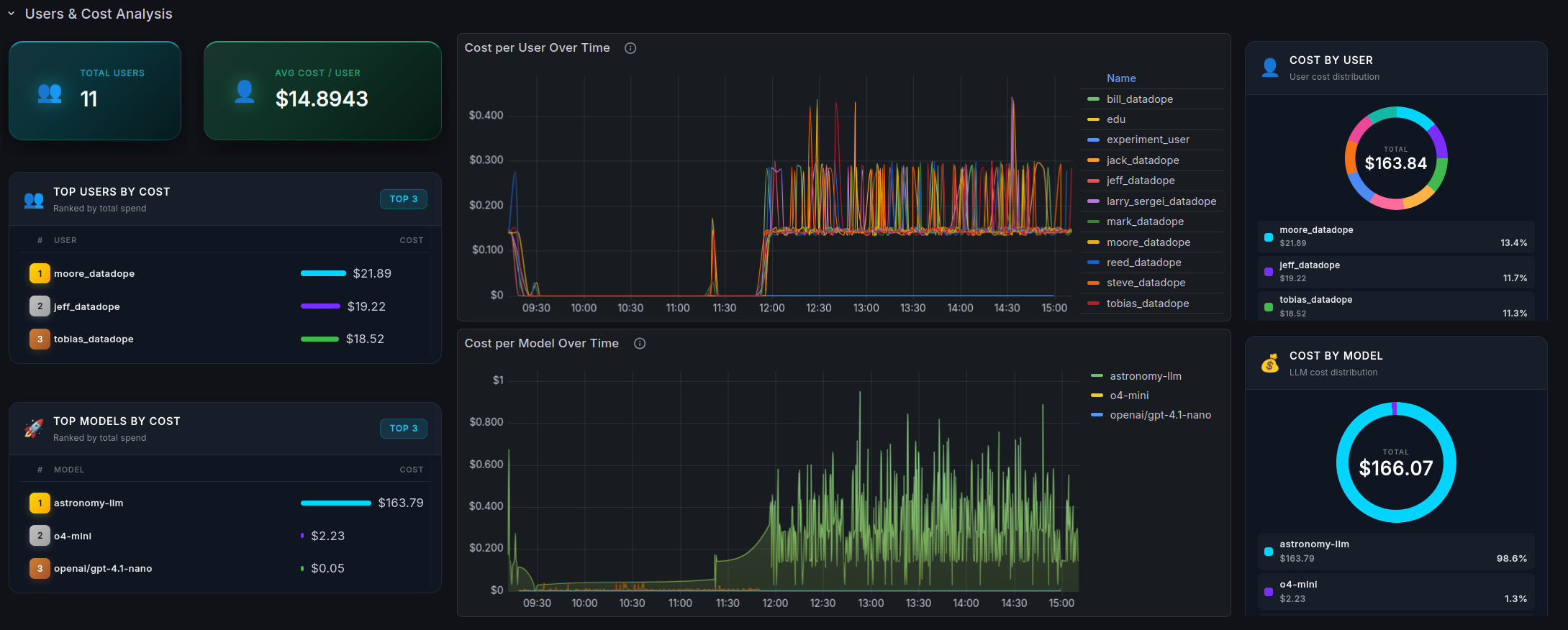Click the USER column header in Top Users table
This screenshot has height=630, width=1568.
[65, 240]
